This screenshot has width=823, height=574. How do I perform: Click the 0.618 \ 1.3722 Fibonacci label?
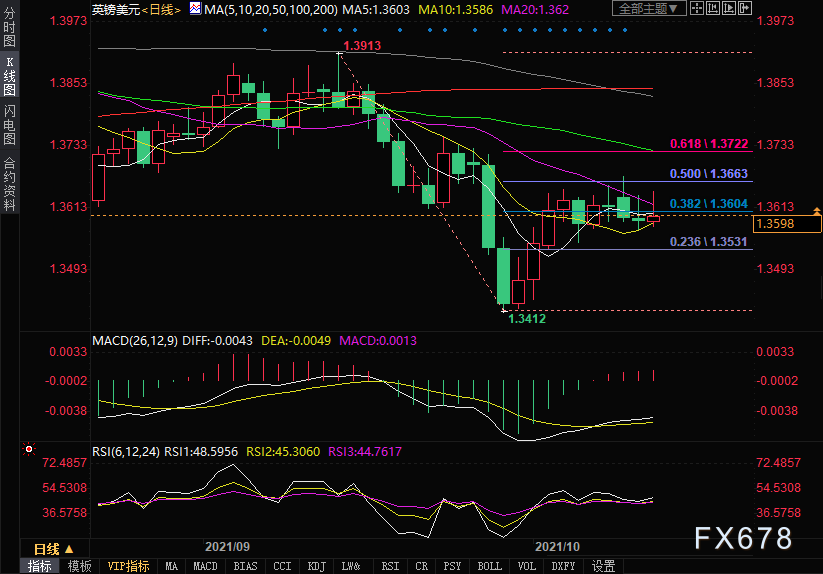(x=709, y=144)
